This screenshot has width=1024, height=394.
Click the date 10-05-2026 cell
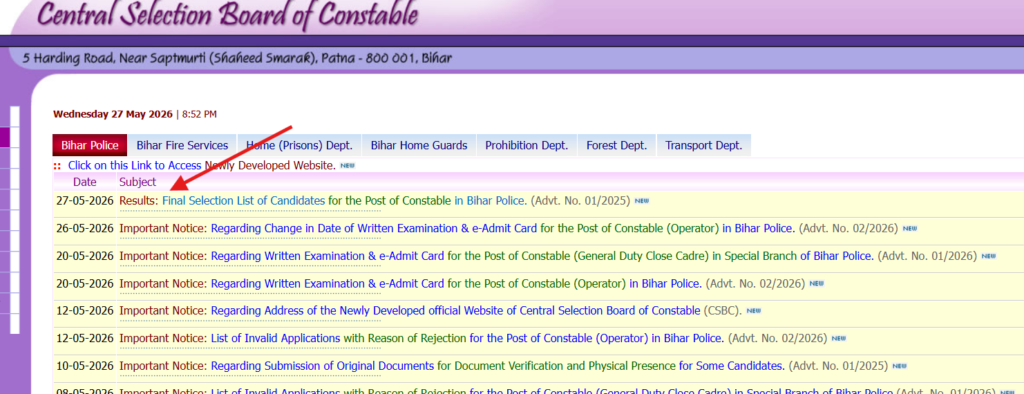pyautogui.click(x=84, y=365)
